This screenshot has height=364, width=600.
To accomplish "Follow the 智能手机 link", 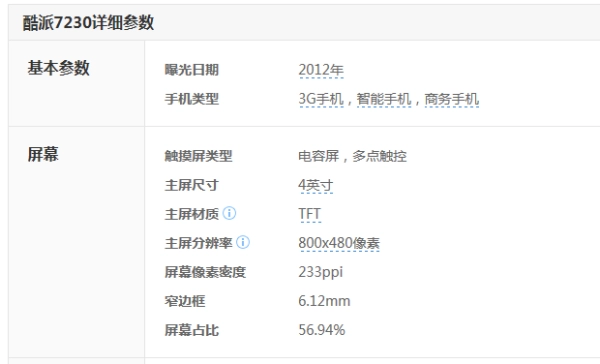I will pos(384,99).
